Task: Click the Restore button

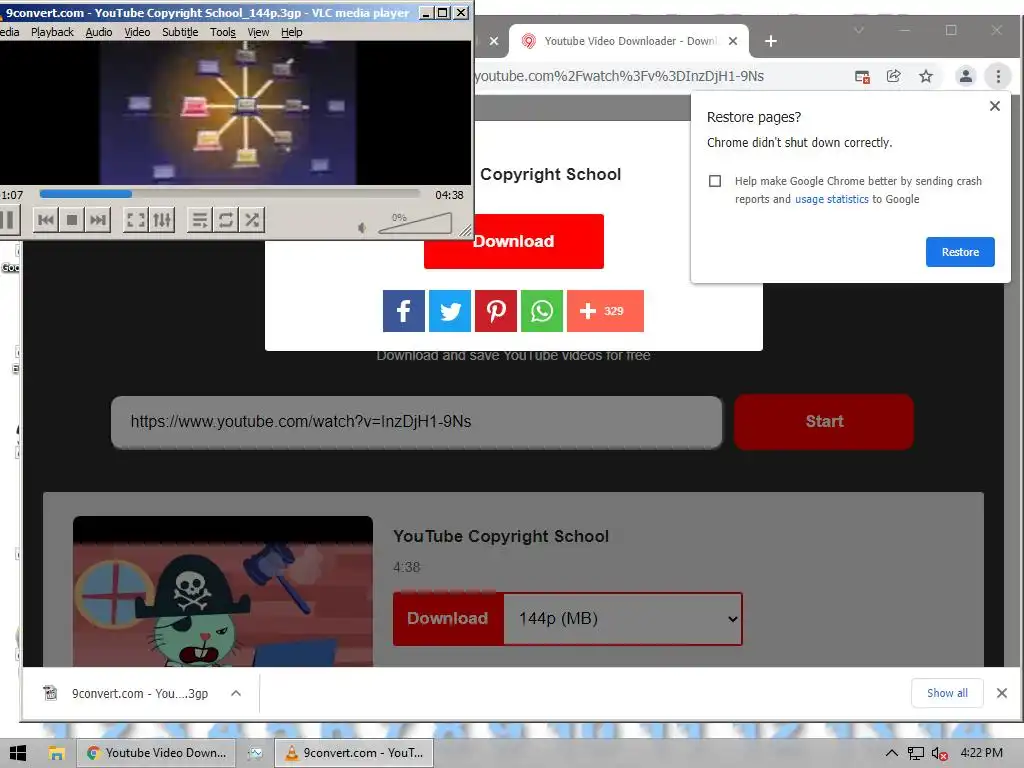Action: (x=960, y=252)
